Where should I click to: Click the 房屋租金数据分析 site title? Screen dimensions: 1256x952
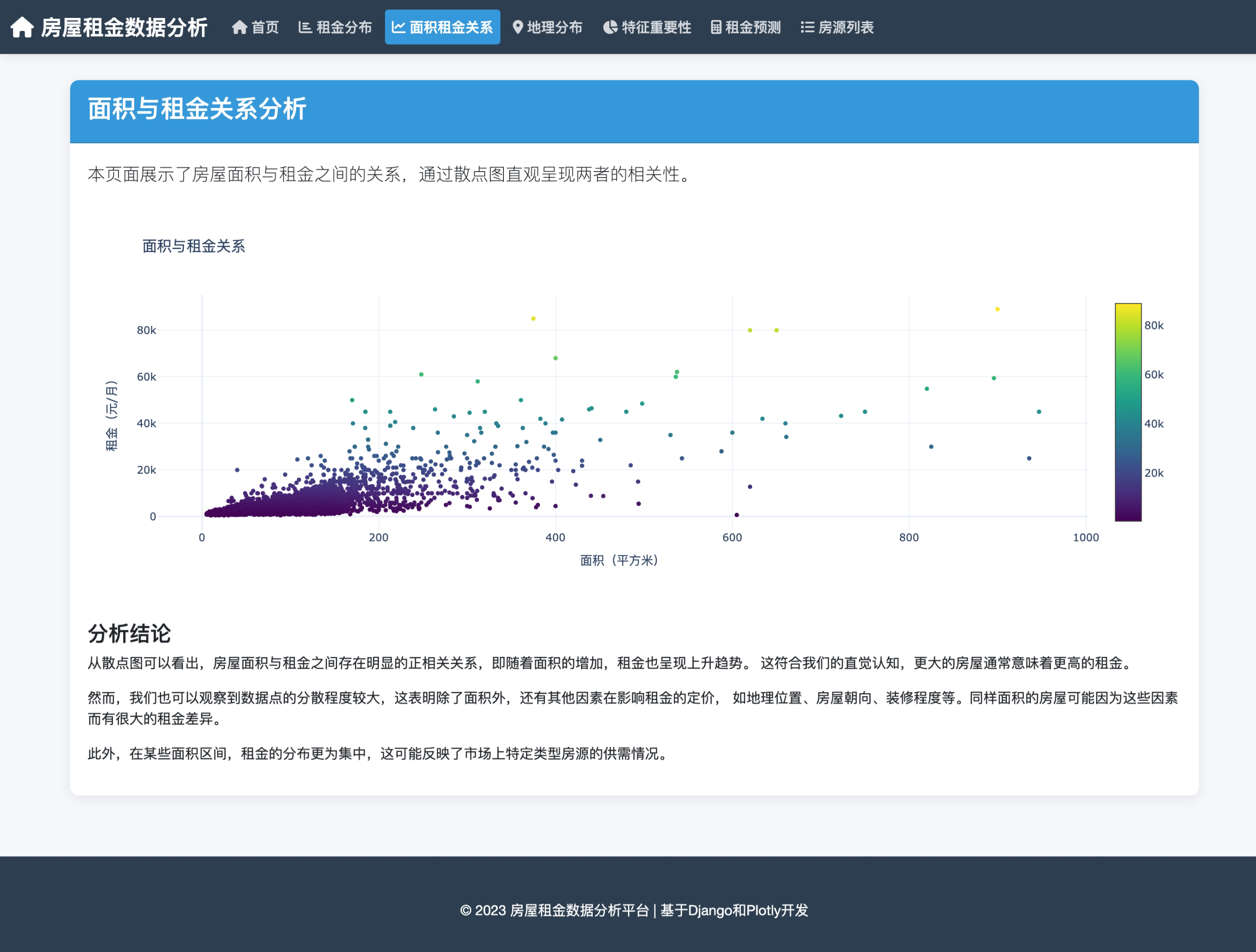(x=124, y=27)
